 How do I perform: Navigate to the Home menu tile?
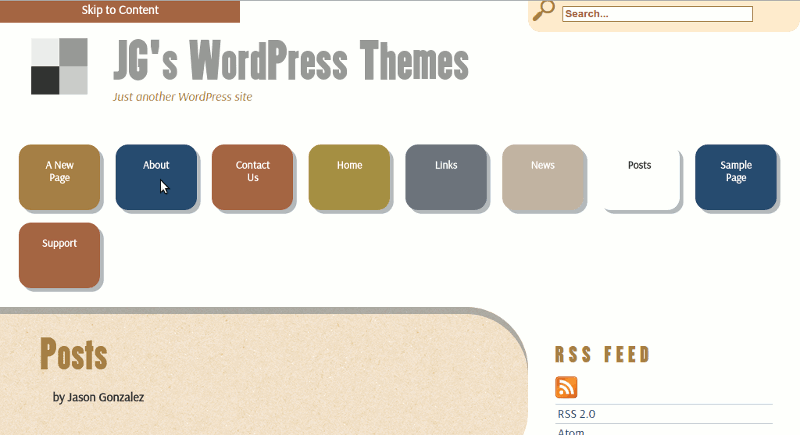pyautogui.click(x=349, y=177)
